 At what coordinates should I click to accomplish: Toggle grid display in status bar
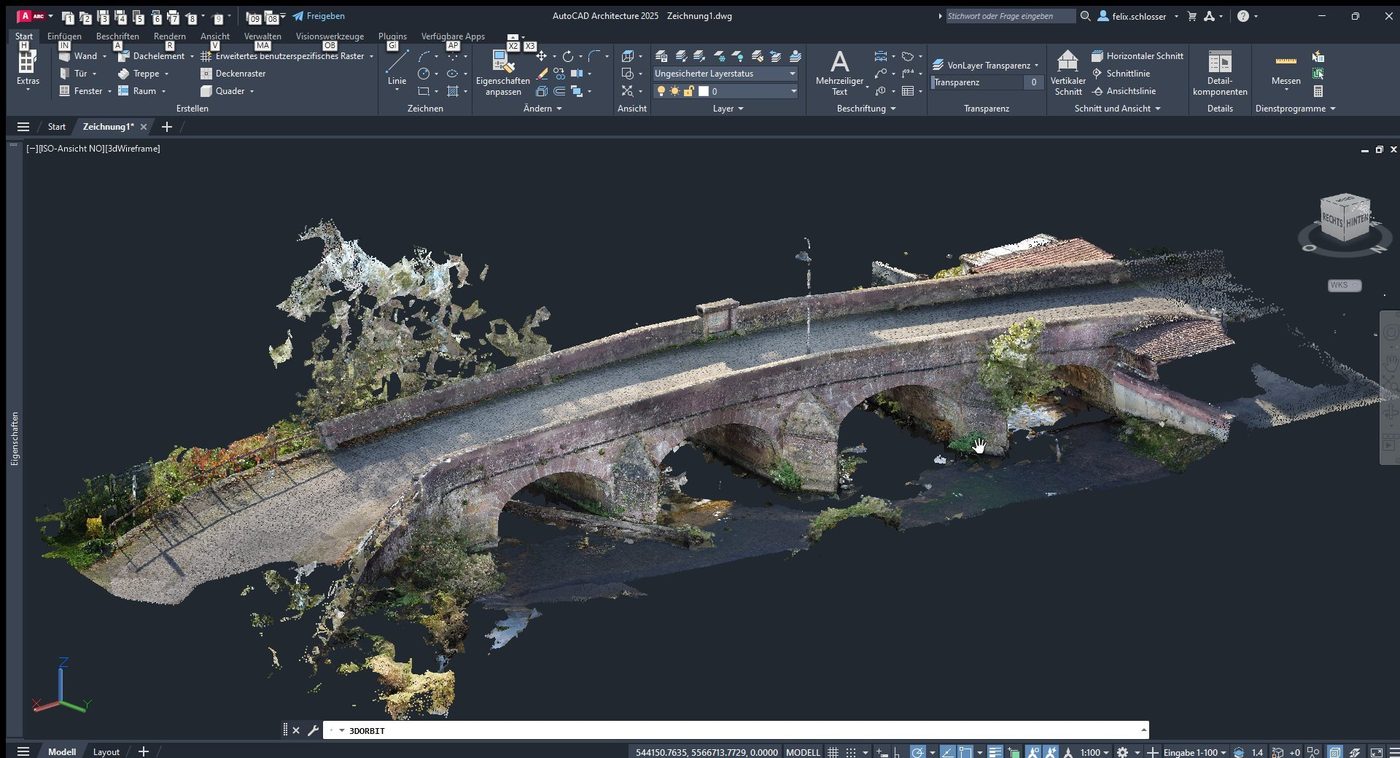point(832,752)
